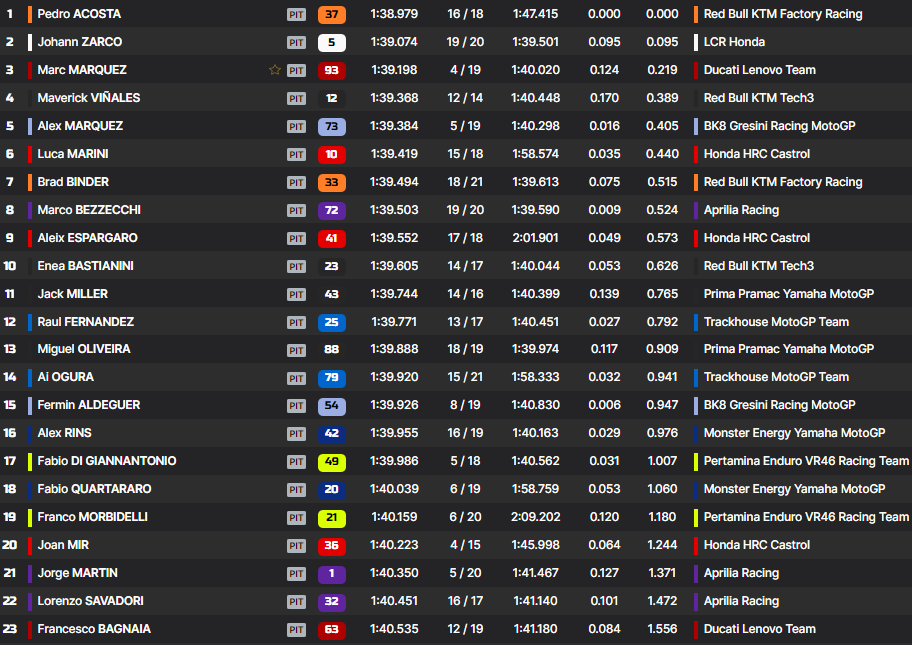Open rider Pedro ACOSTA's name

pyautogui.click(x=79, y=14)
